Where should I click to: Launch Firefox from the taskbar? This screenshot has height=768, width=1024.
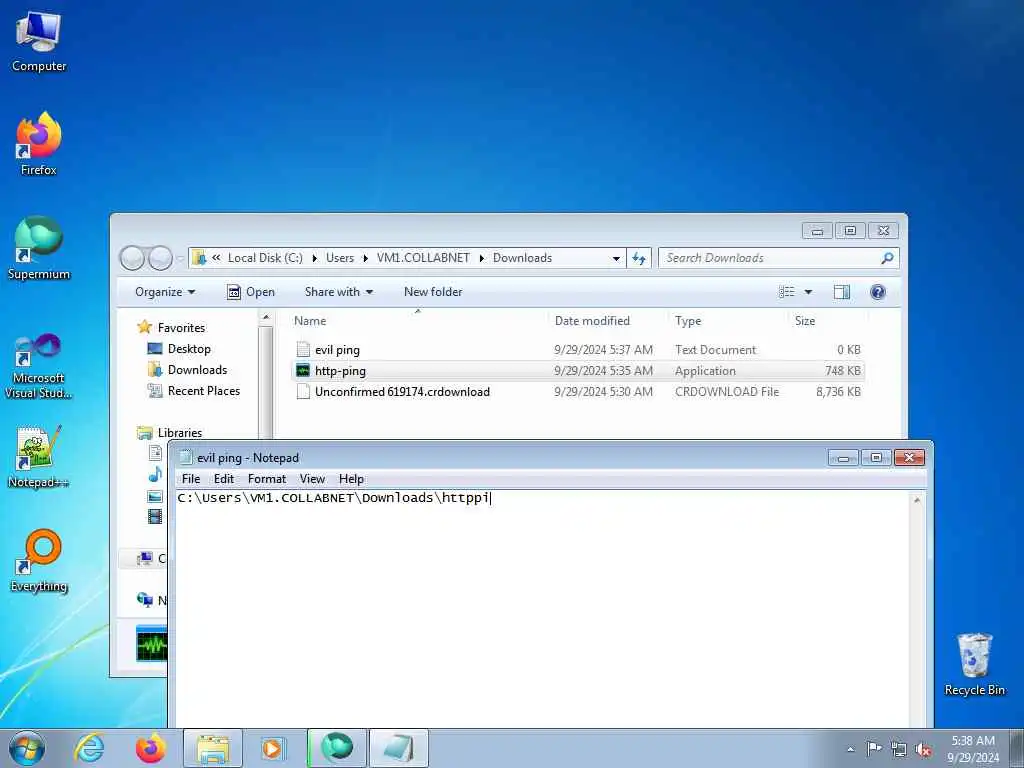tap(151, 748)
